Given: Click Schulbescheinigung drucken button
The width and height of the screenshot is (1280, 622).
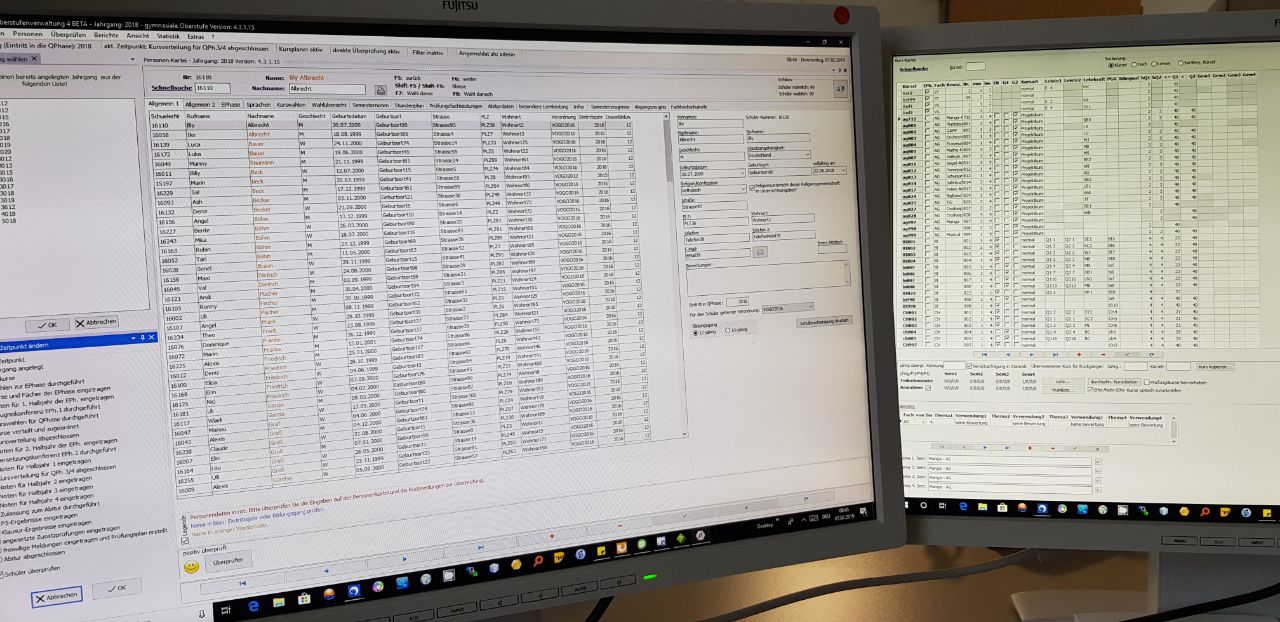Looking at the screenshot, I should coord(824,322).
